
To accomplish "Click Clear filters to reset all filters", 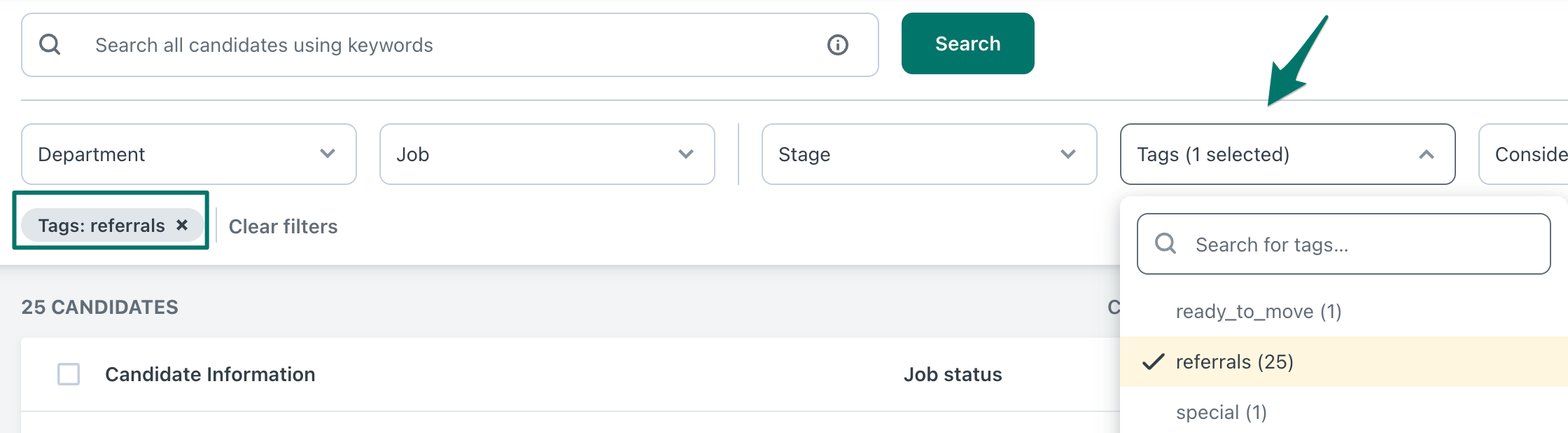I will 283,226.
